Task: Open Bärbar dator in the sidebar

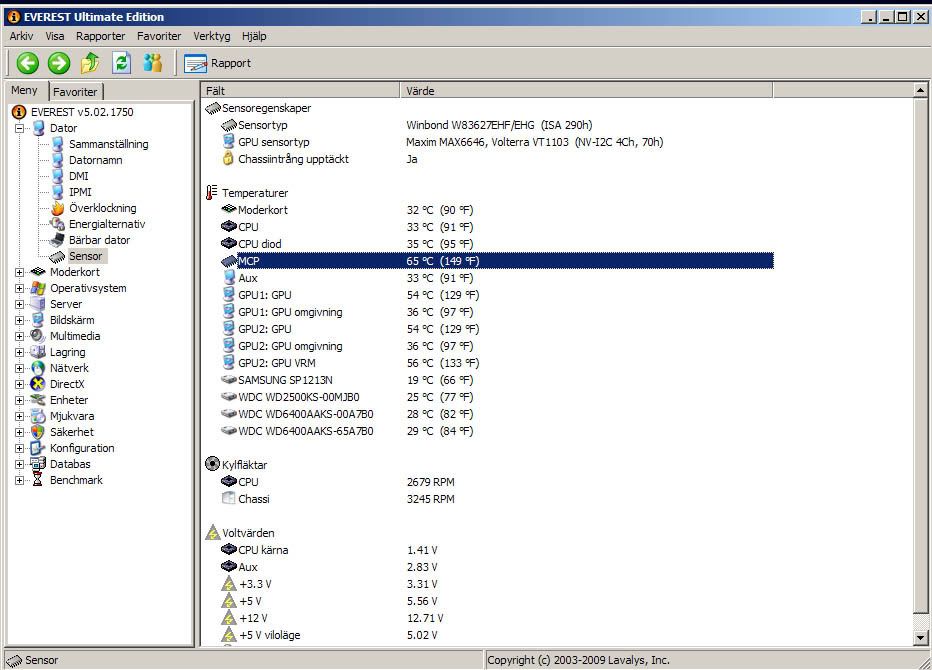Action: point(99,240)
